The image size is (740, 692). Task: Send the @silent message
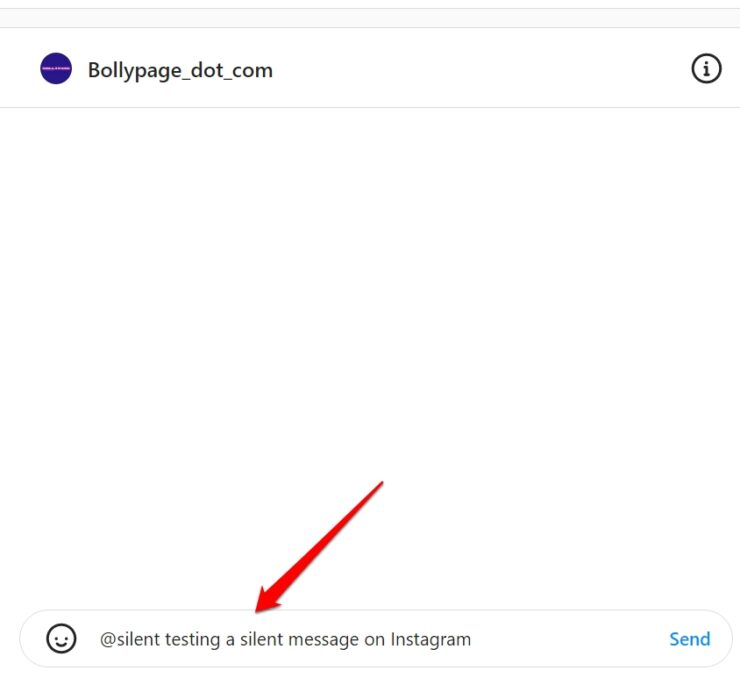tap(690, 639)
